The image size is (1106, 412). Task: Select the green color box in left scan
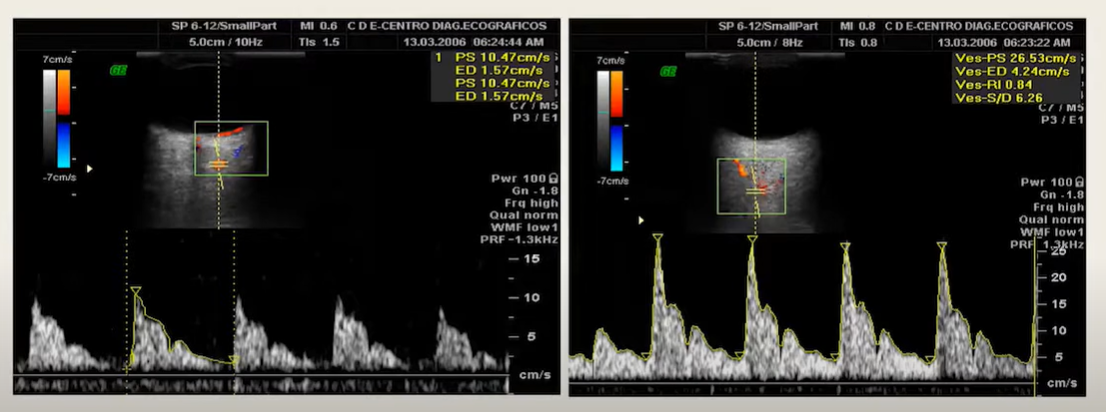pyautogui.click(x=231, y=148)
